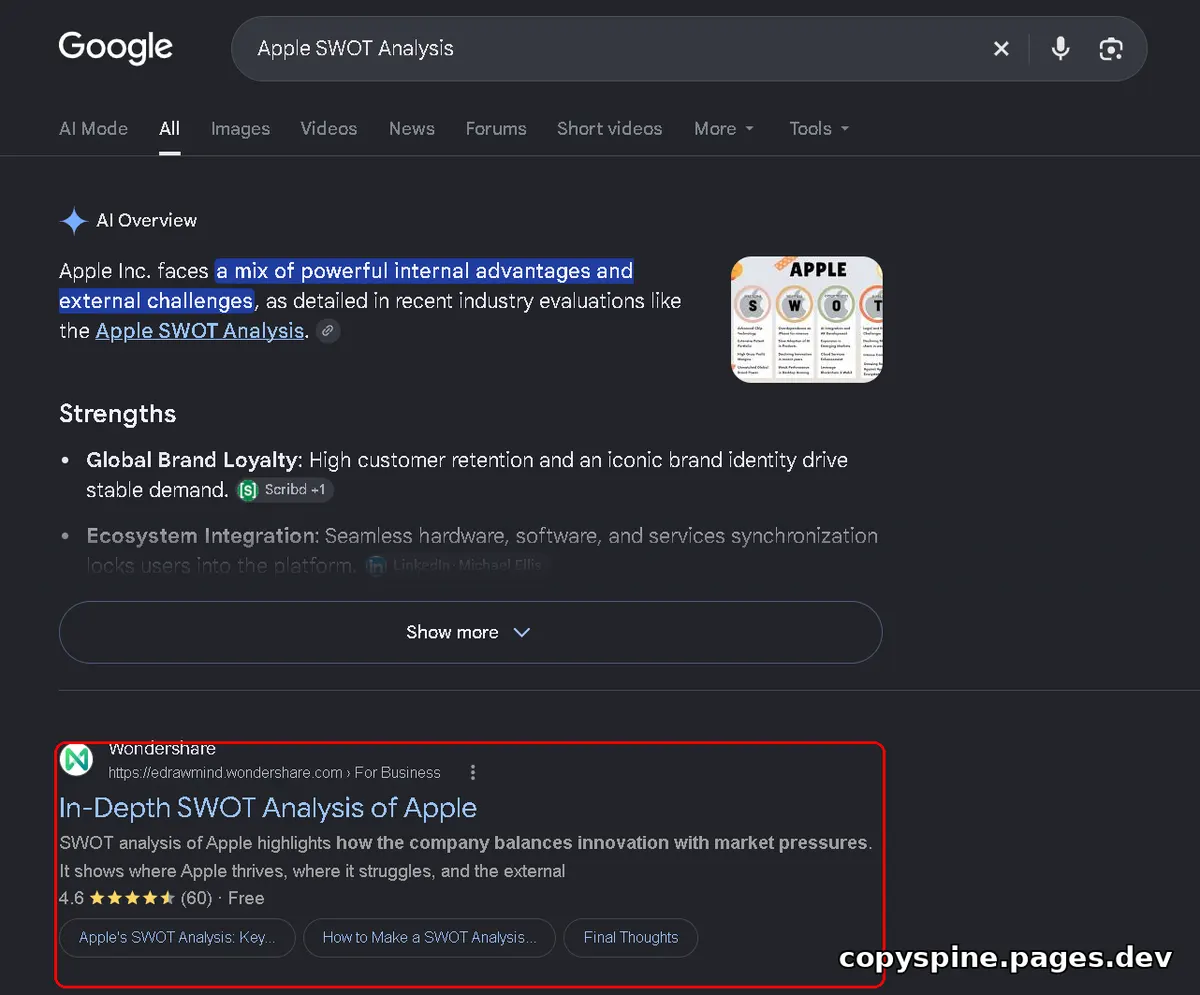The height and width of the screenshot is (995, 1200).
Task: Open the LinkedIn Michael Ellis source chip
Action: pos(456,566)
